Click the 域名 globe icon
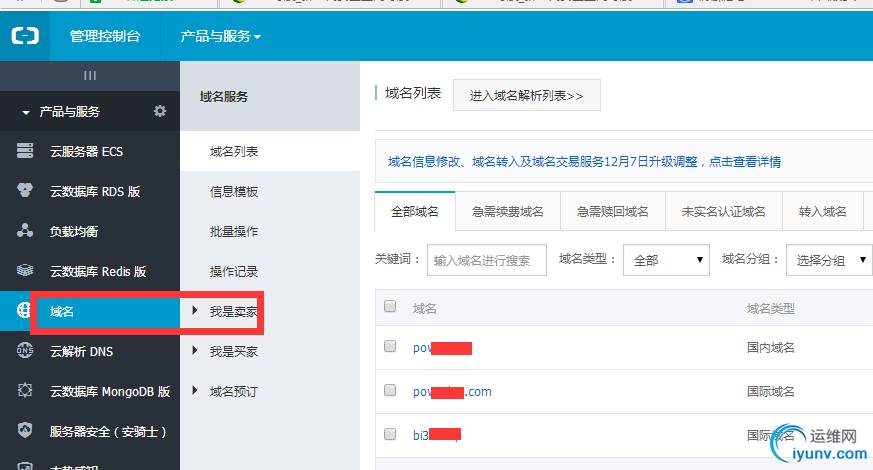Viewport: 873px width, 470px height. [x=23, y=311]
